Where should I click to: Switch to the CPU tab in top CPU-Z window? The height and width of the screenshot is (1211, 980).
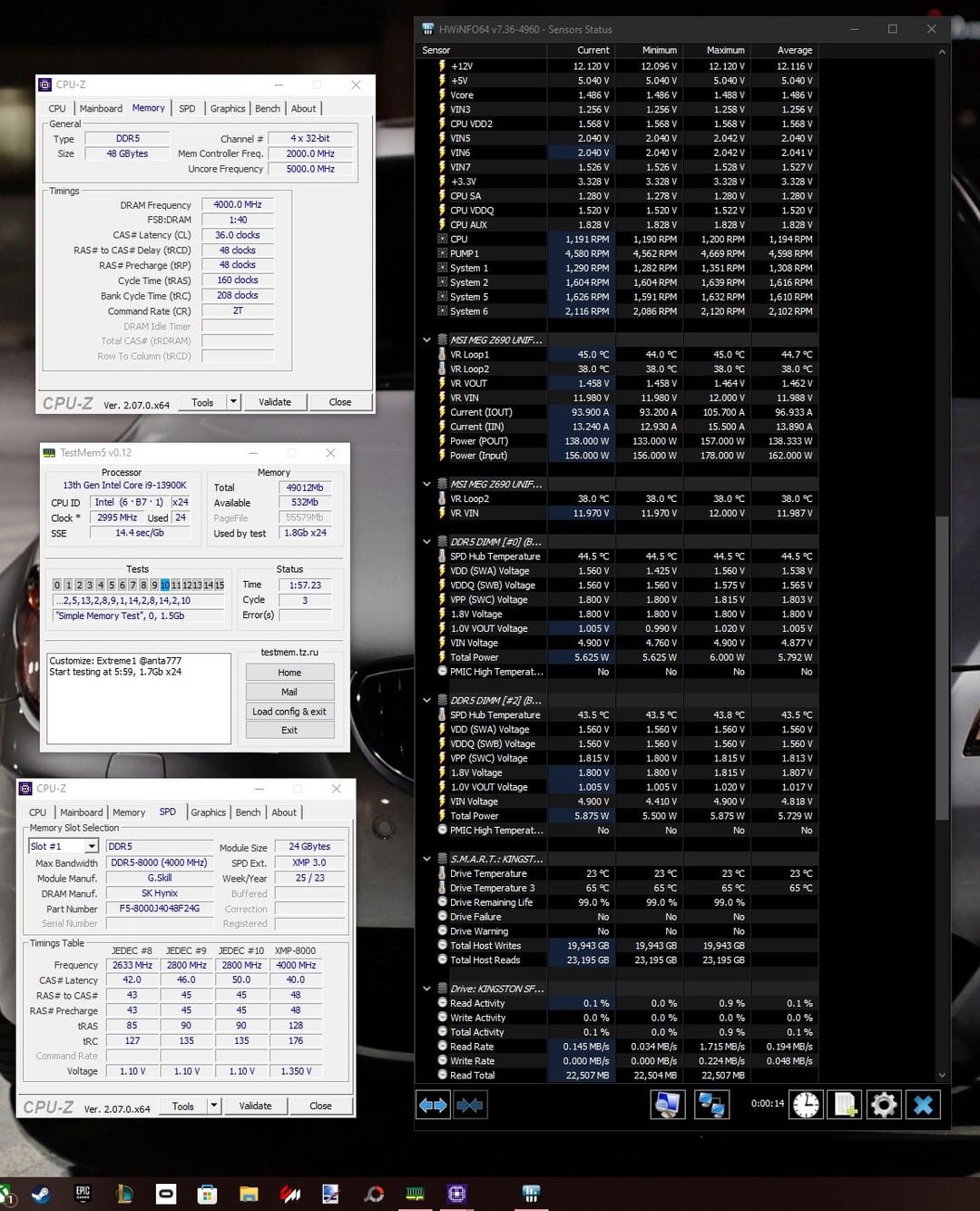coord(57,108)
